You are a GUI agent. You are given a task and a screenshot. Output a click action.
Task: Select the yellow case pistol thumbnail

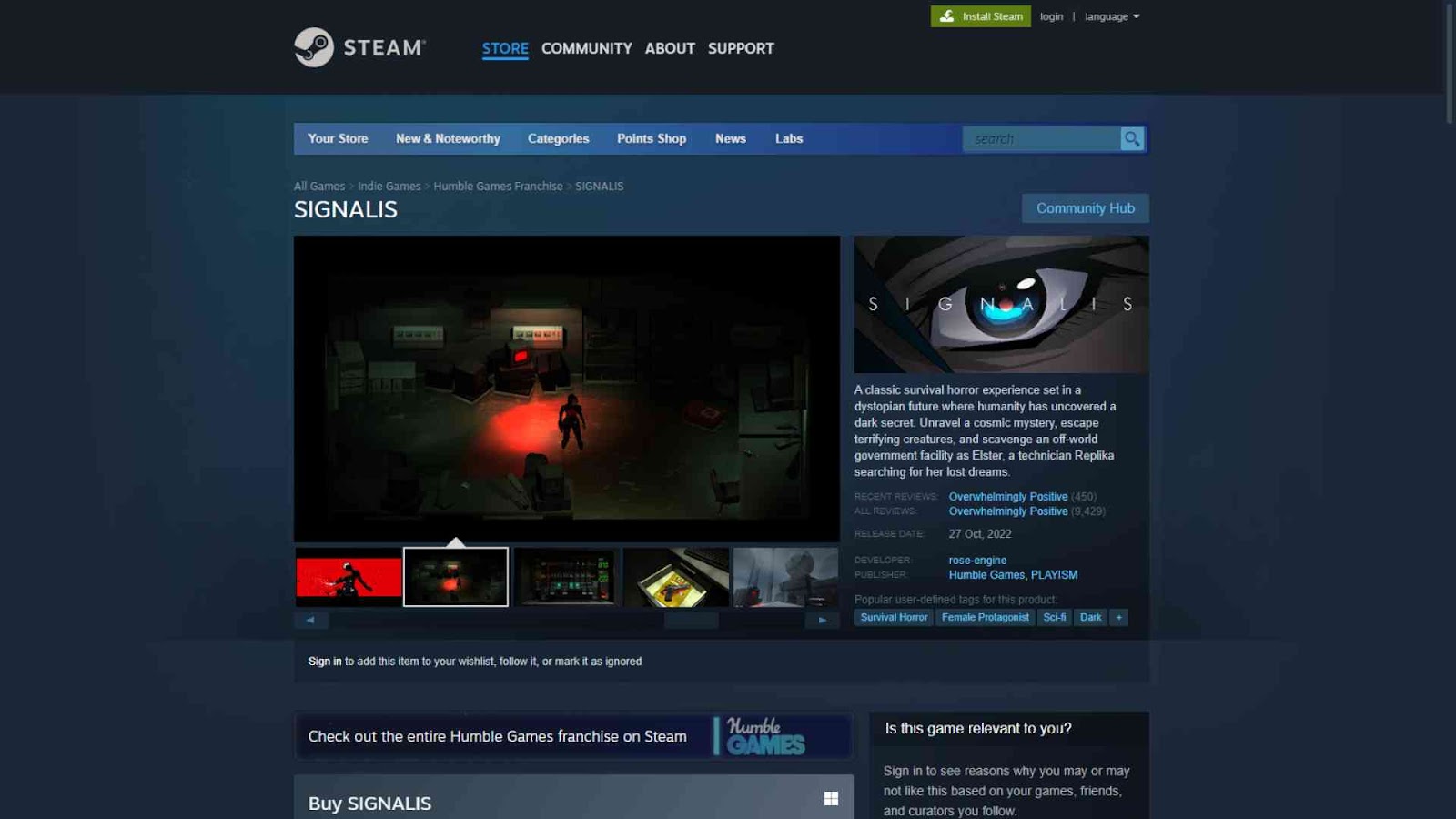676,577
